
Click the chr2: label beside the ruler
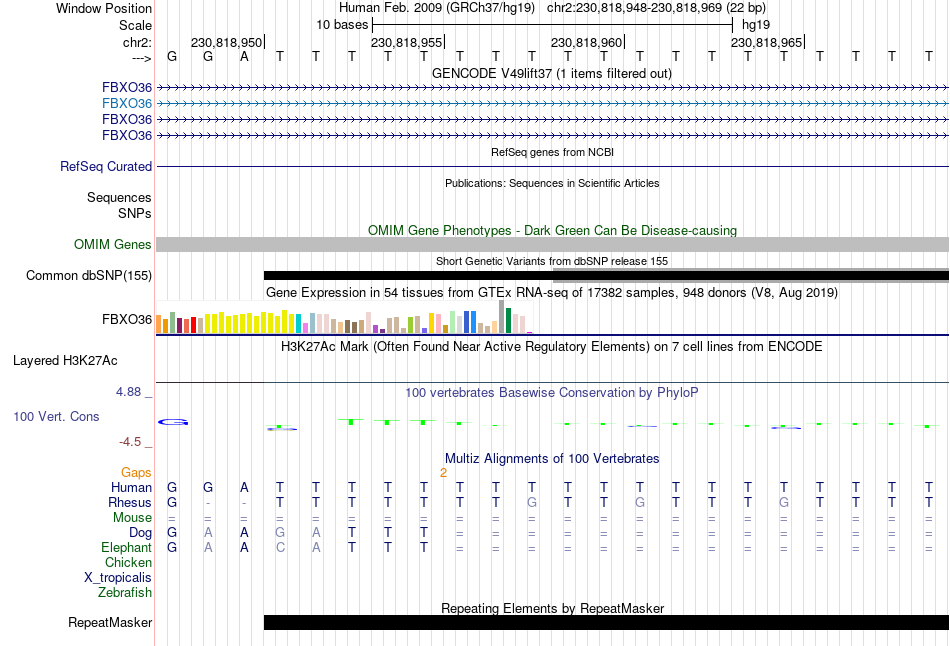[x=137, y=42]
